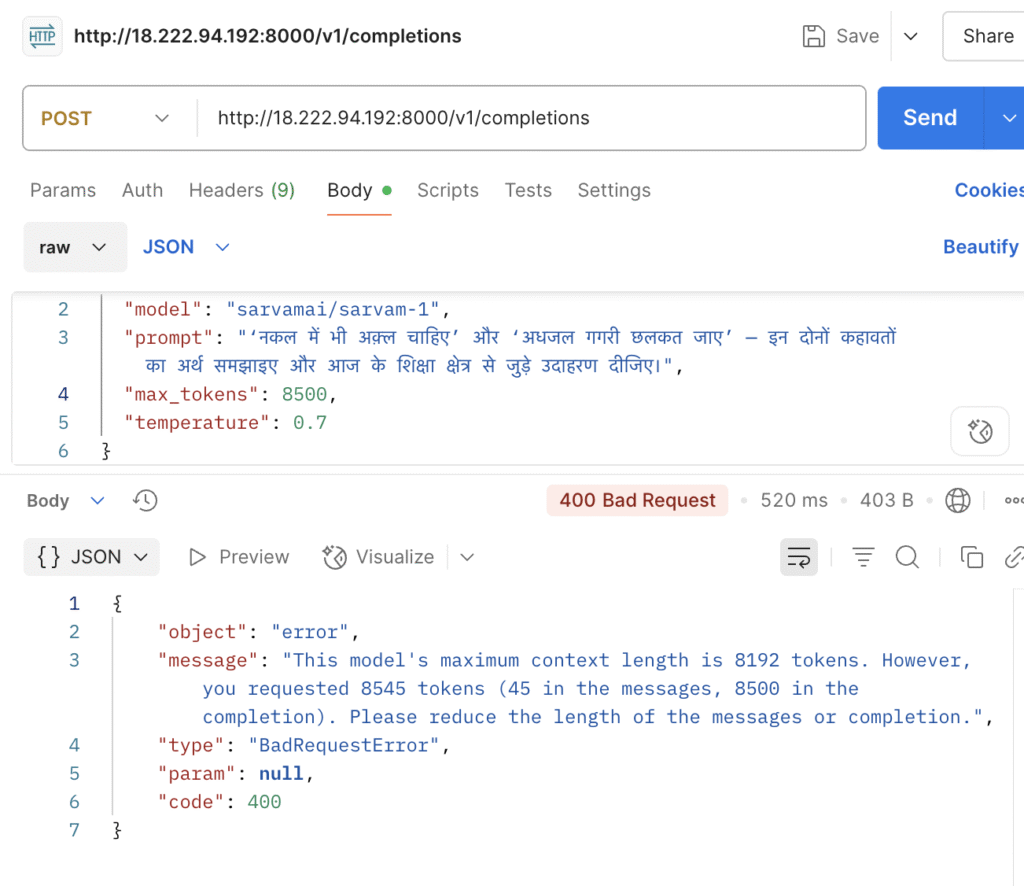
Task: Copy the response using copy icon
Action: (971, 557)
